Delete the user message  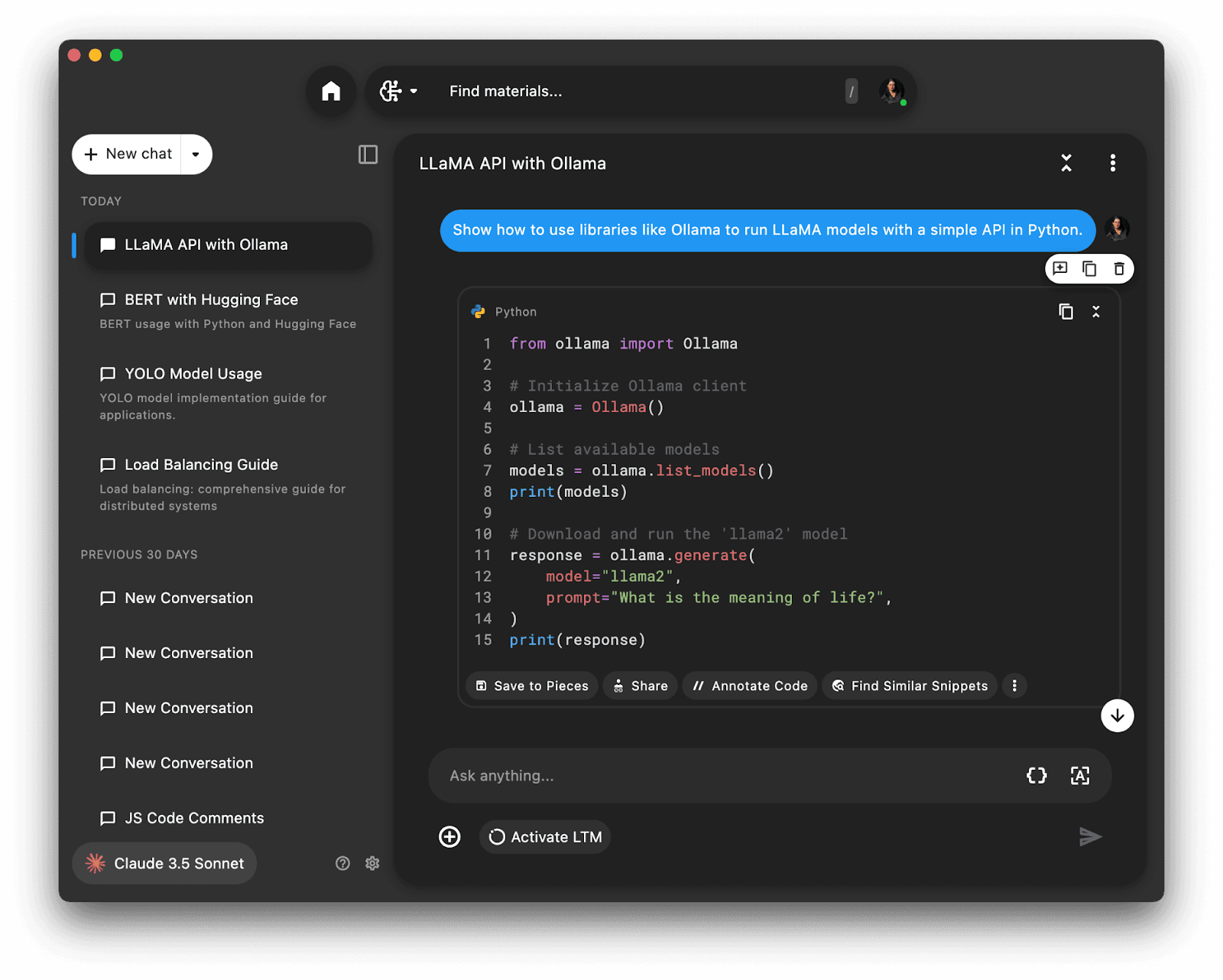point(1118,268)
